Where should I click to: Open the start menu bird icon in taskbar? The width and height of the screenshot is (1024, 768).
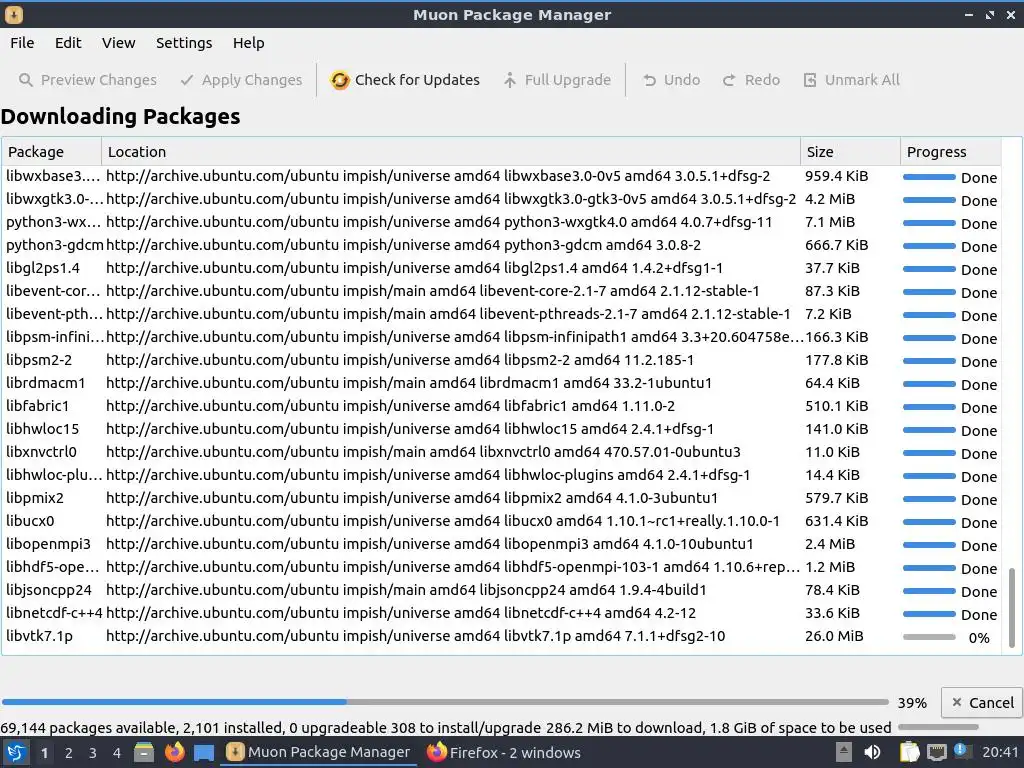pos(16,752)
